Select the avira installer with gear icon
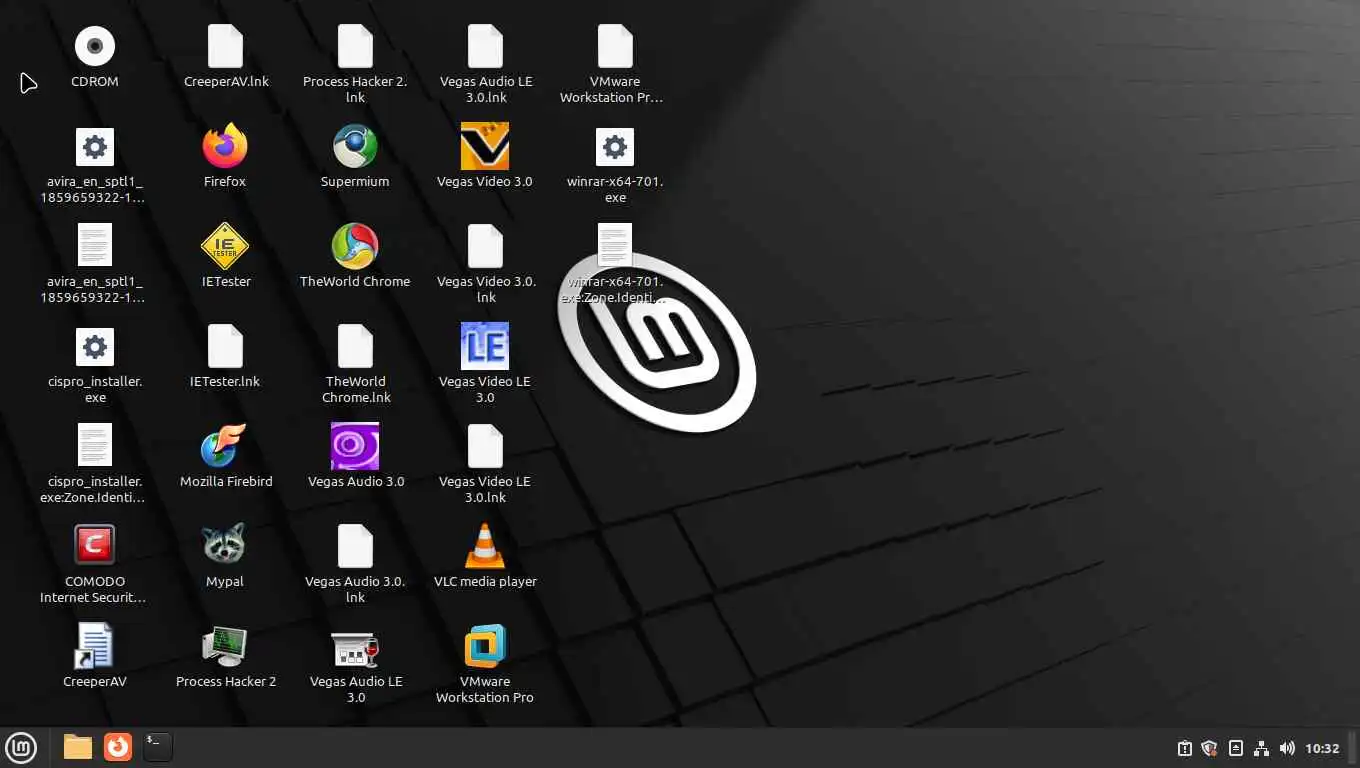The image size is (1360, 768). (x=95, y=147)
